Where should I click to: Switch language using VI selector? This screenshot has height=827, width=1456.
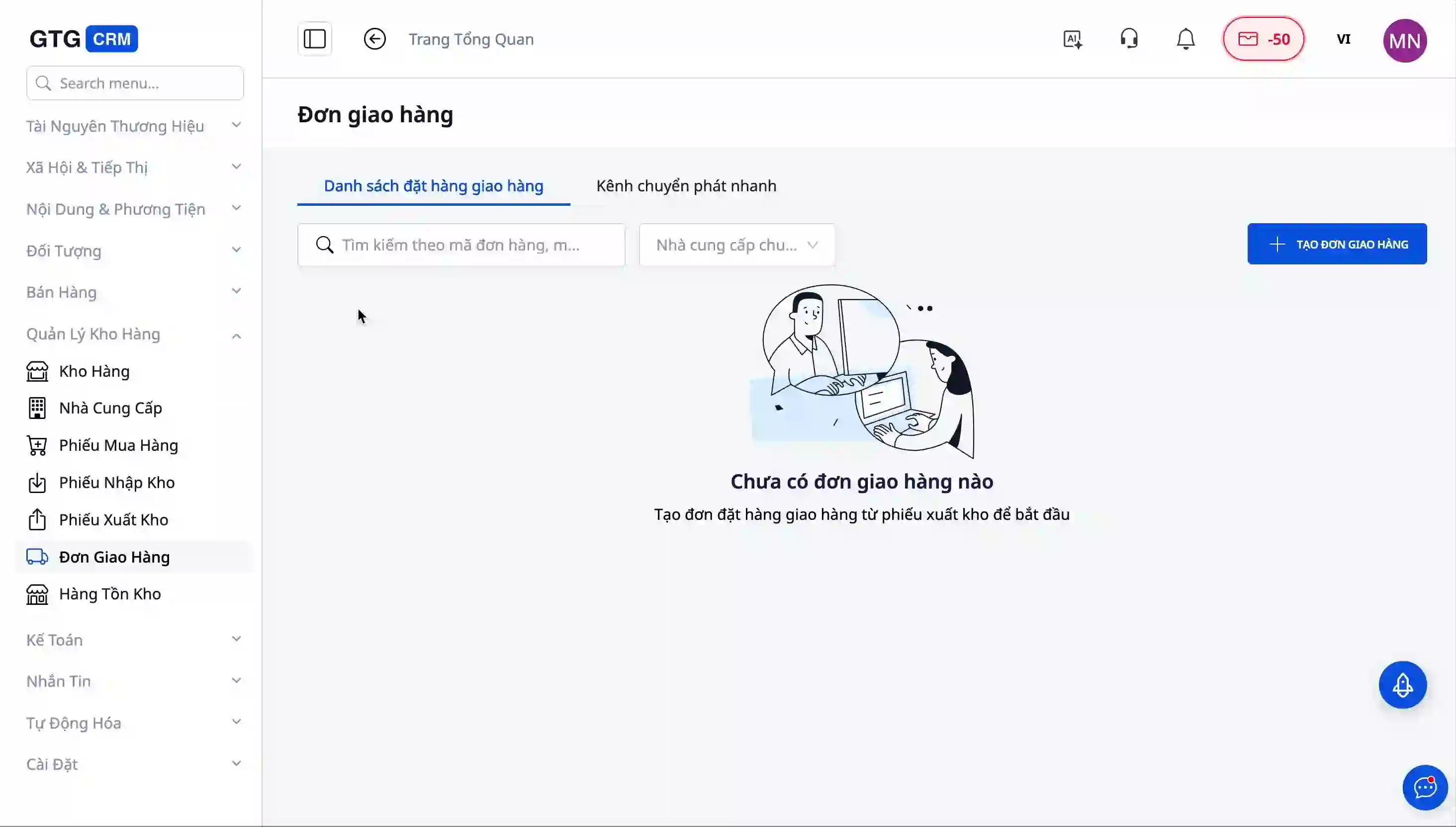click(x=1343, y=39)
